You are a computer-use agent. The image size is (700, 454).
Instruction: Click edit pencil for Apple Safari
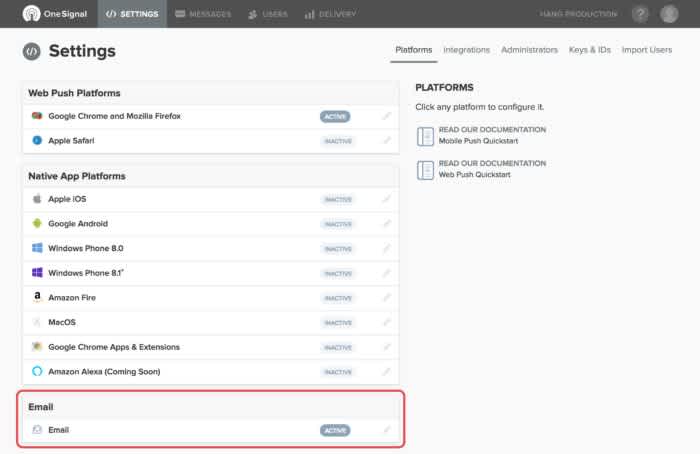387,141
